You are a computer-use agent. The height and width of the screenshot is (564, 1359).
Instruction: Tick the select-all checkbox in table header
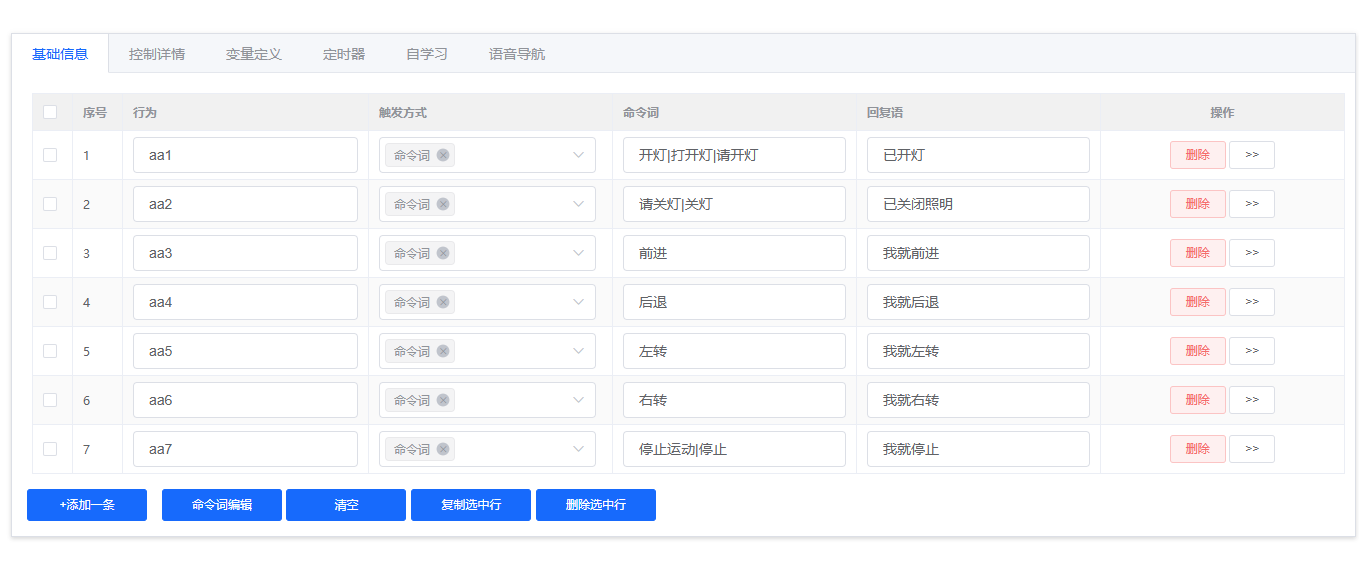50,112
